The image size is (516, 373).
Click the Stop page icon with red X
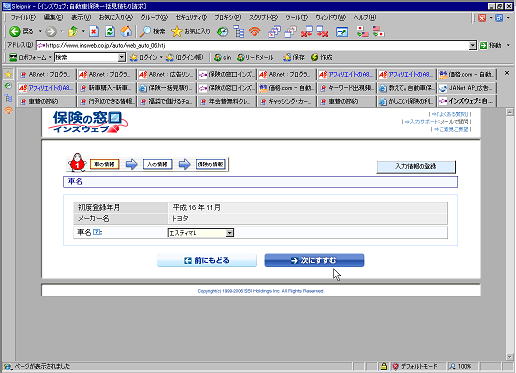(x=94, y=31)
